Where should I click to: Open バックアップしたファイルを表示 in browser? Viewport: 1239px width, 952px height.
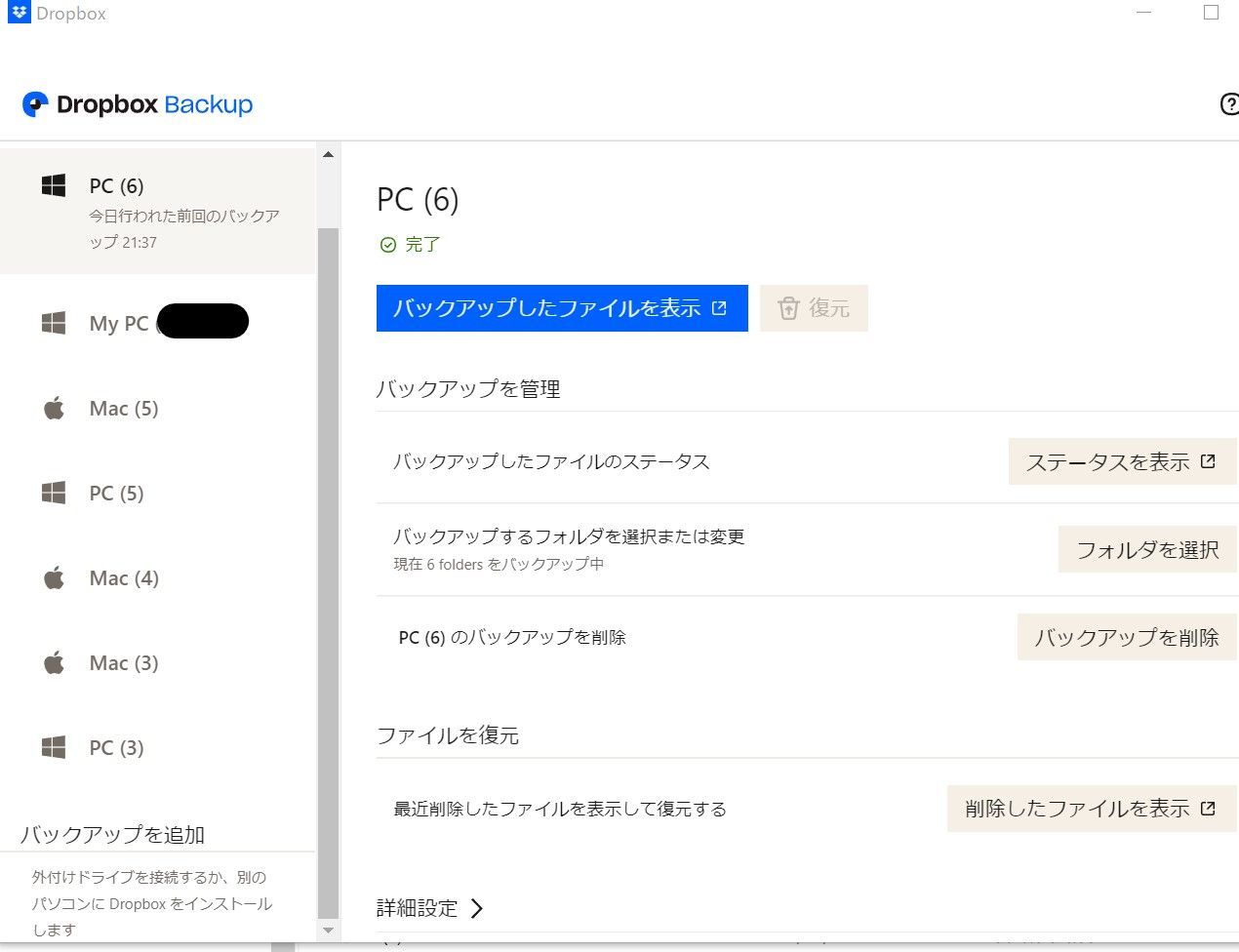coord(561,307)
